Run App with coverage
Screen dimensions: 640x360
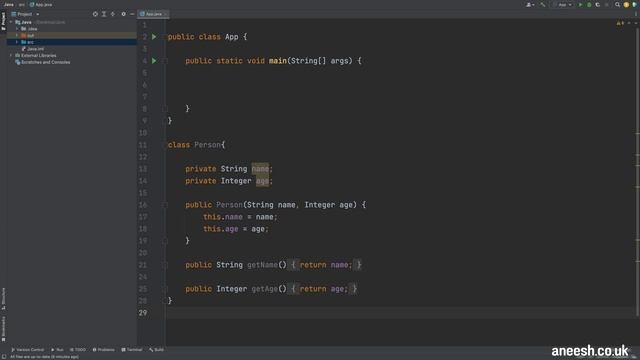(x=598, y=4)
